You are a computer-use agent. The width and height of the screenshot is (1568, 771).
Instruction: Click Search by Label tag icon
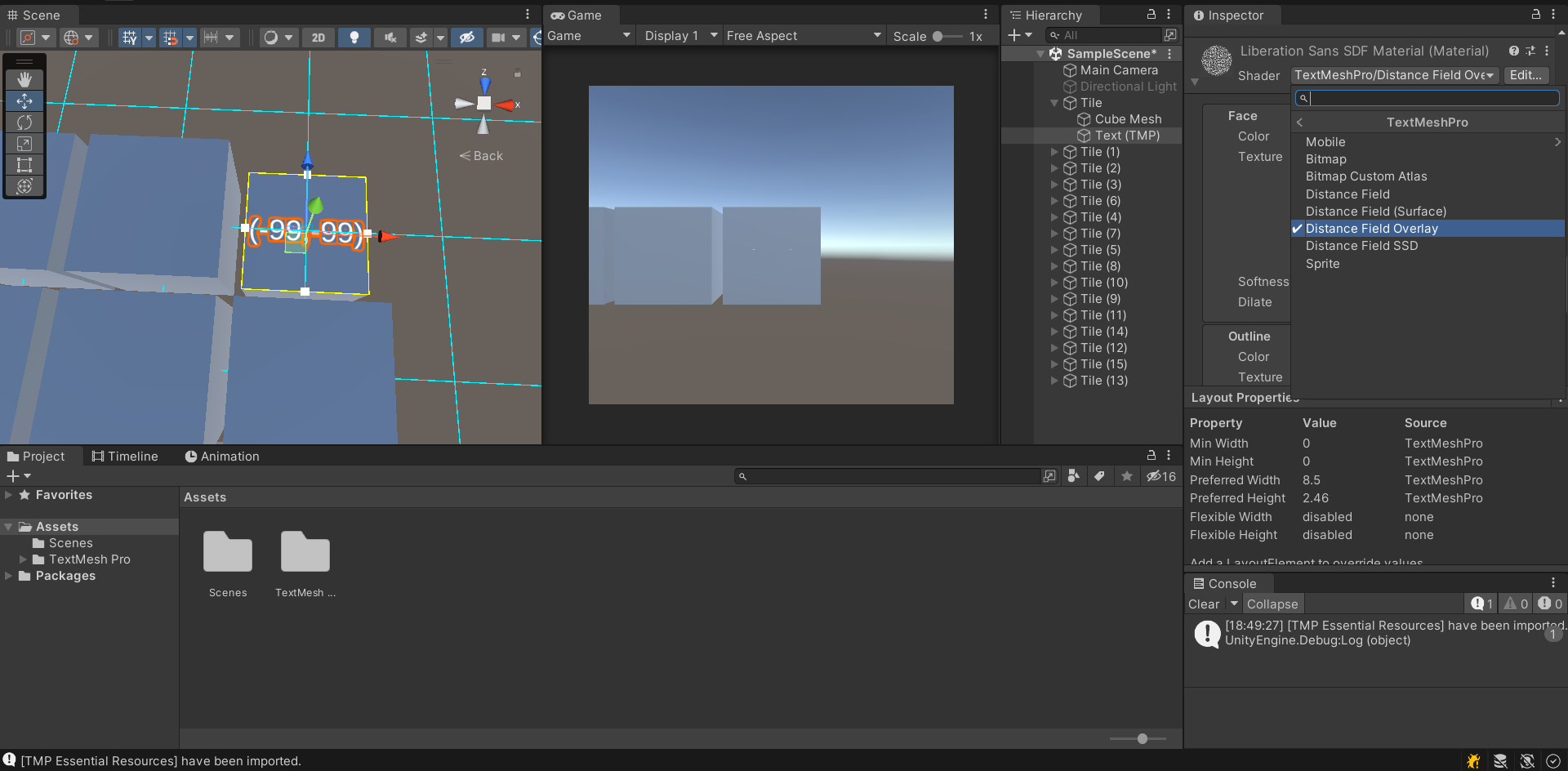[1100, 476]
